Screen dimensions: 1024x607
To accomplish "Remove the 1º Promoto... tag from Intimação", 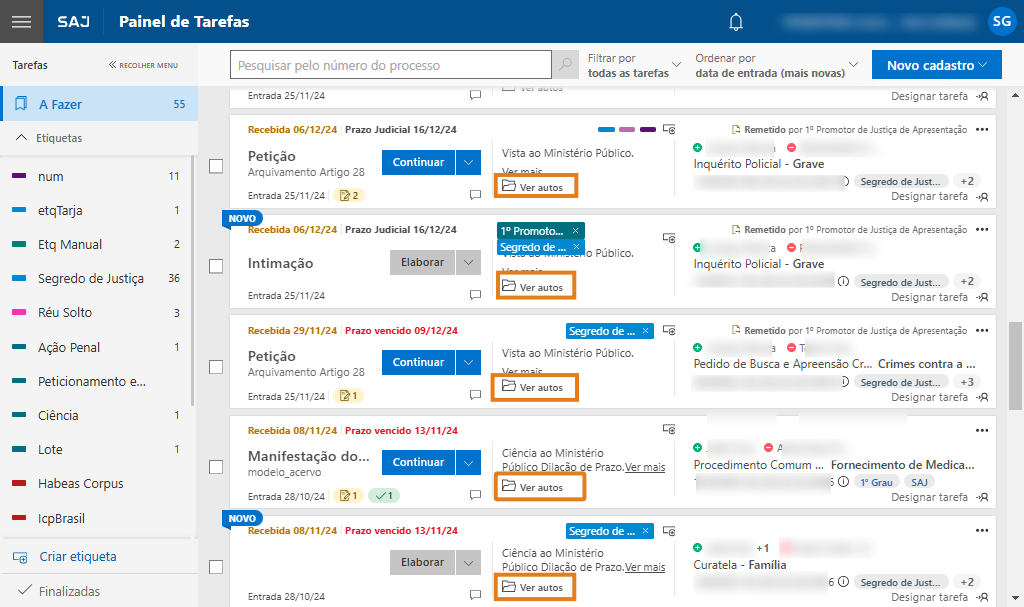I will click(x=575, y=231).
